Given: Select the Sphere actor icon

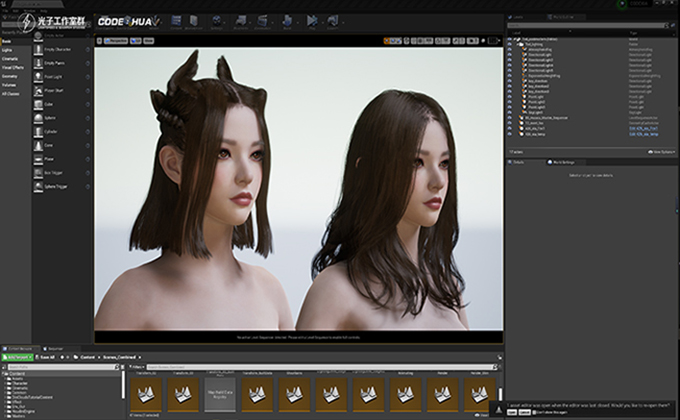Looking at the screenshot, I should tap(38, 118).
